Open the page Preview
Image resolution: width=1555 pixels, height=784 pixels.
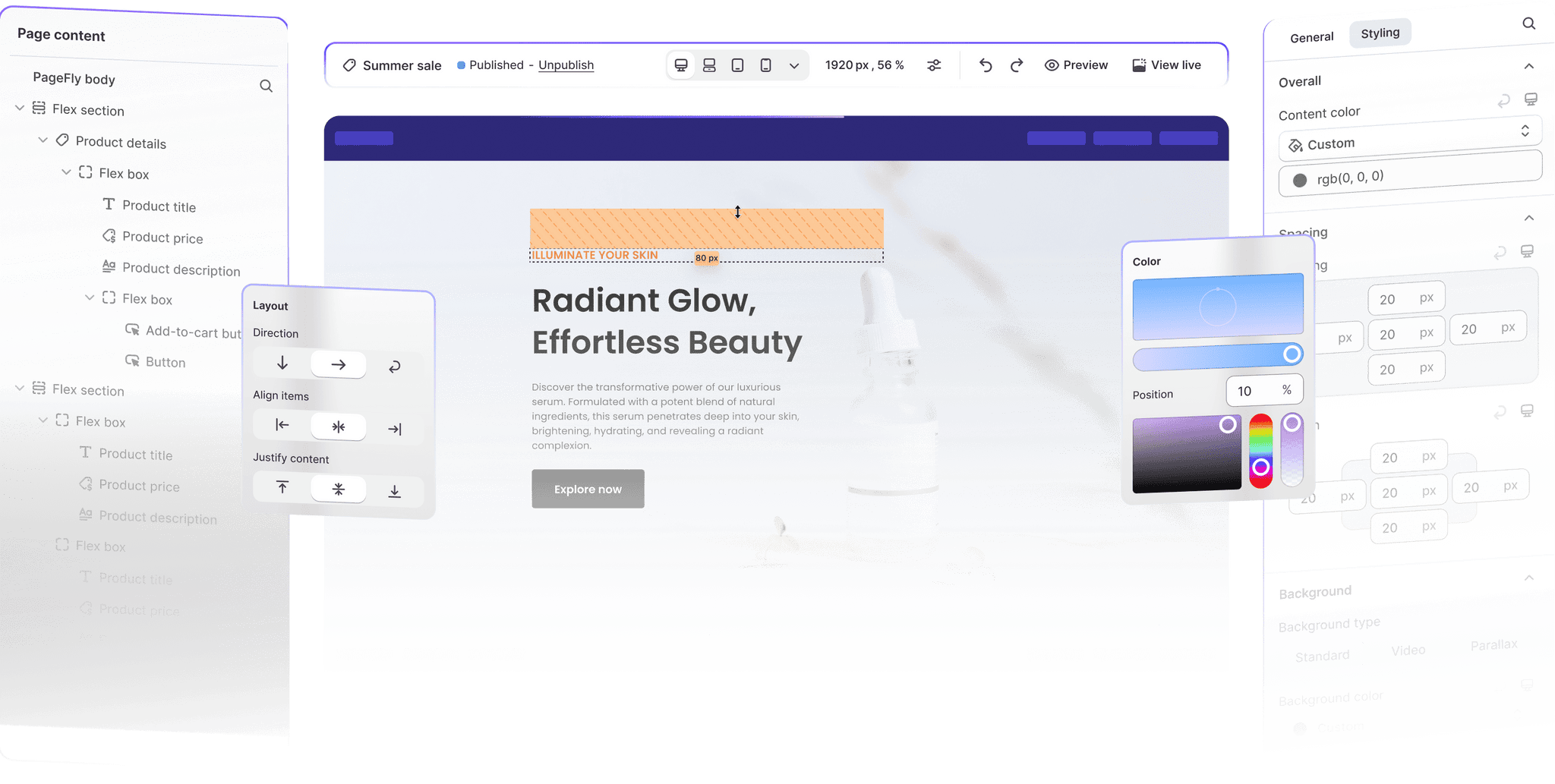[1076, 65]
